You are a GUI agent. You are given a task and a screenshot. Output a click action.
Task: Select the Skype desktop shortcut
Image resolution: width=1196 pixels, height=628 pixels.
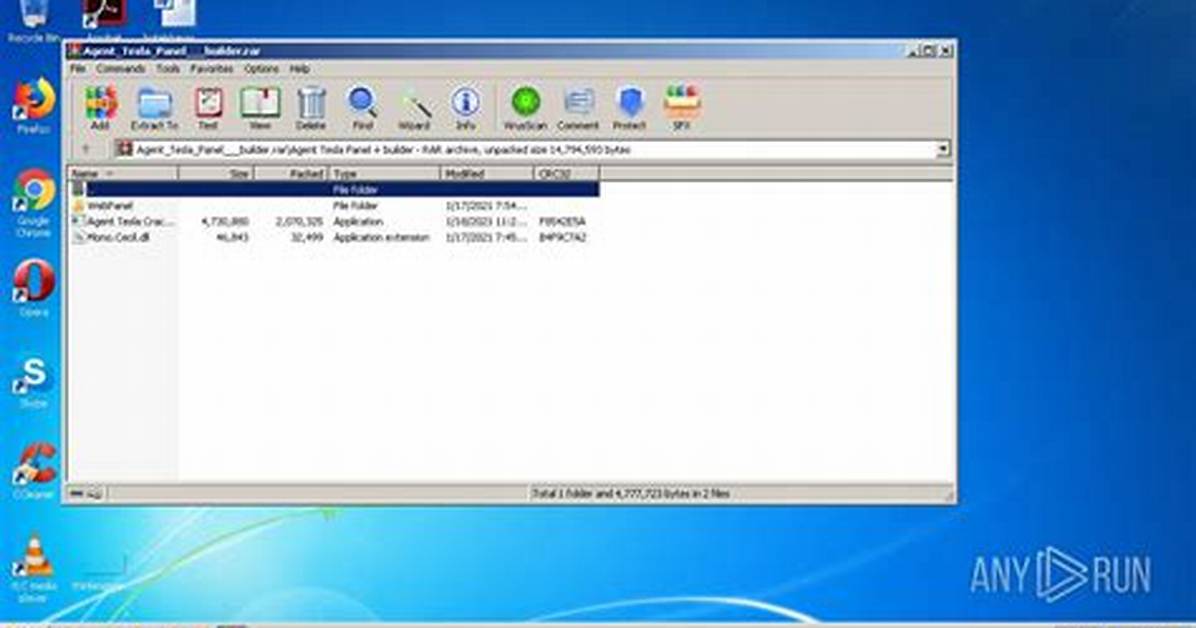pyautogui.click(x=34, y=382)
